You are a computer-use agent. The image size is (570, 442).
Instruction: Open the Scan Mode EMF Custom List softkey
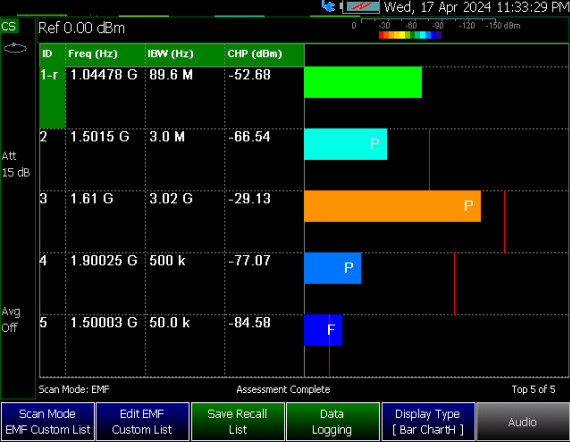[48, 422]
